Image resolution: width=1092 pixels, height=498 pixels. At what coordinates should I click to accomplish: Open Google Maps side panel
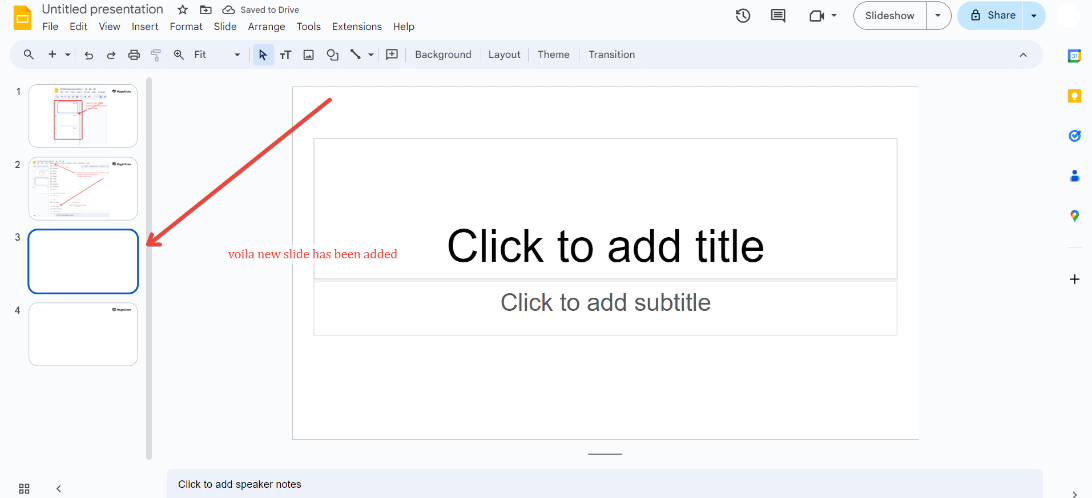pos(1075,216)
